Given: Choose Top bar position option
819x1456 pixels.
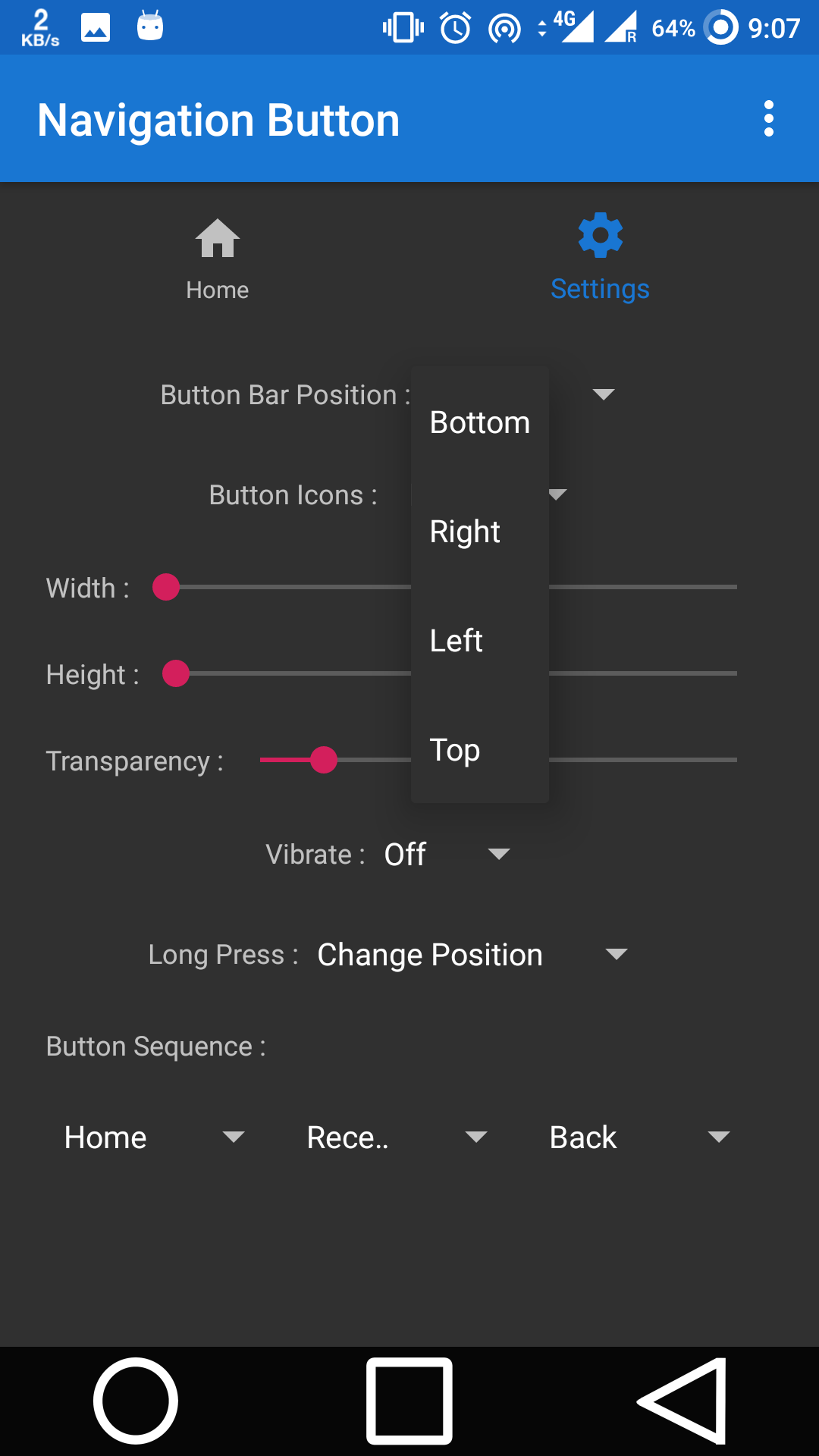Looking at the screenshot, I should [455, 750].
